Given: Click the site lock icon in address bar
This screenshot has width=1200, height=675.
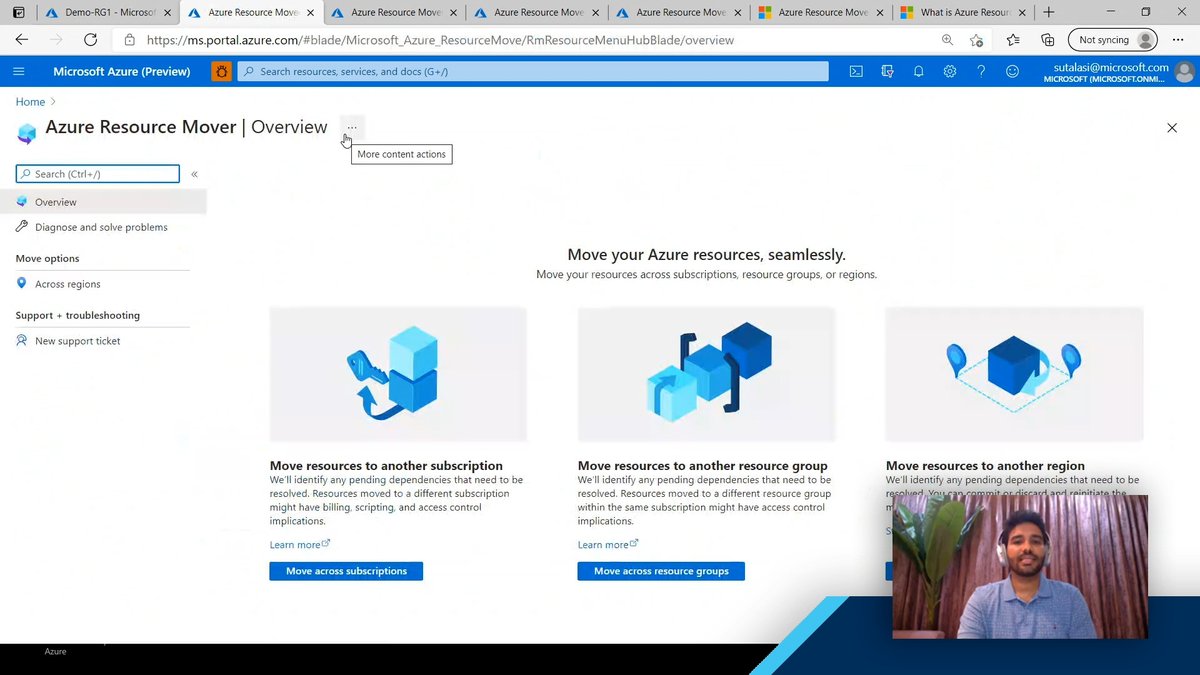Looking at the screenshot, I should 130,40.
